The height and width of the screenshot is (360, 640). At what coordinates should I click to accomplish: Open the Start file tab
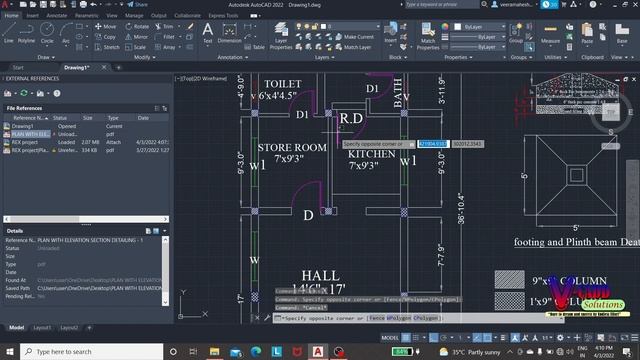[x=18, y=68]
